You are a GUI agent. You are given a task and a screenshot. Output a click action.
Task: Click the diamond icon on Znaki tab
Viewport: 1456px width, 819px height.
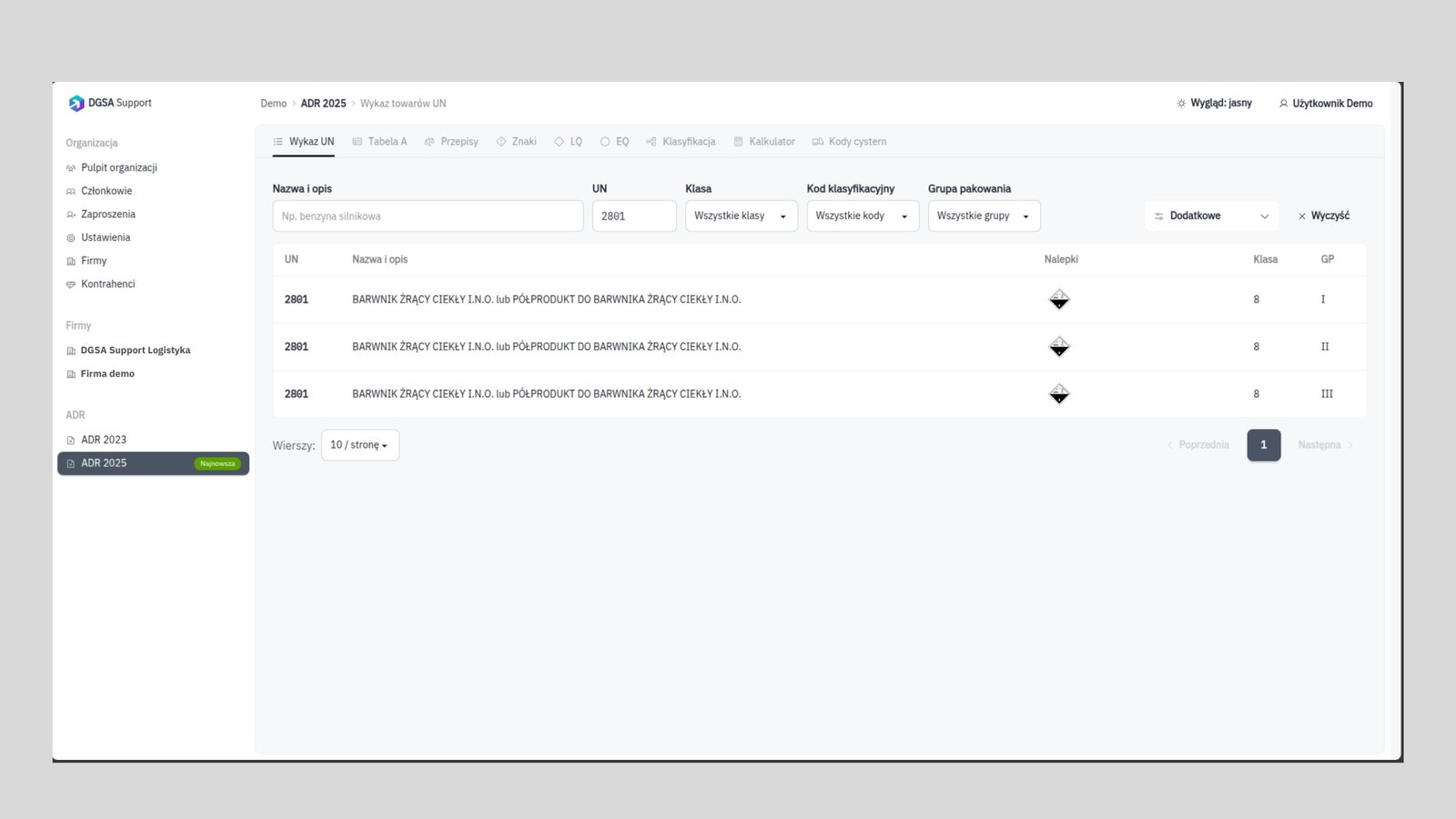click(x=501, y=142)
